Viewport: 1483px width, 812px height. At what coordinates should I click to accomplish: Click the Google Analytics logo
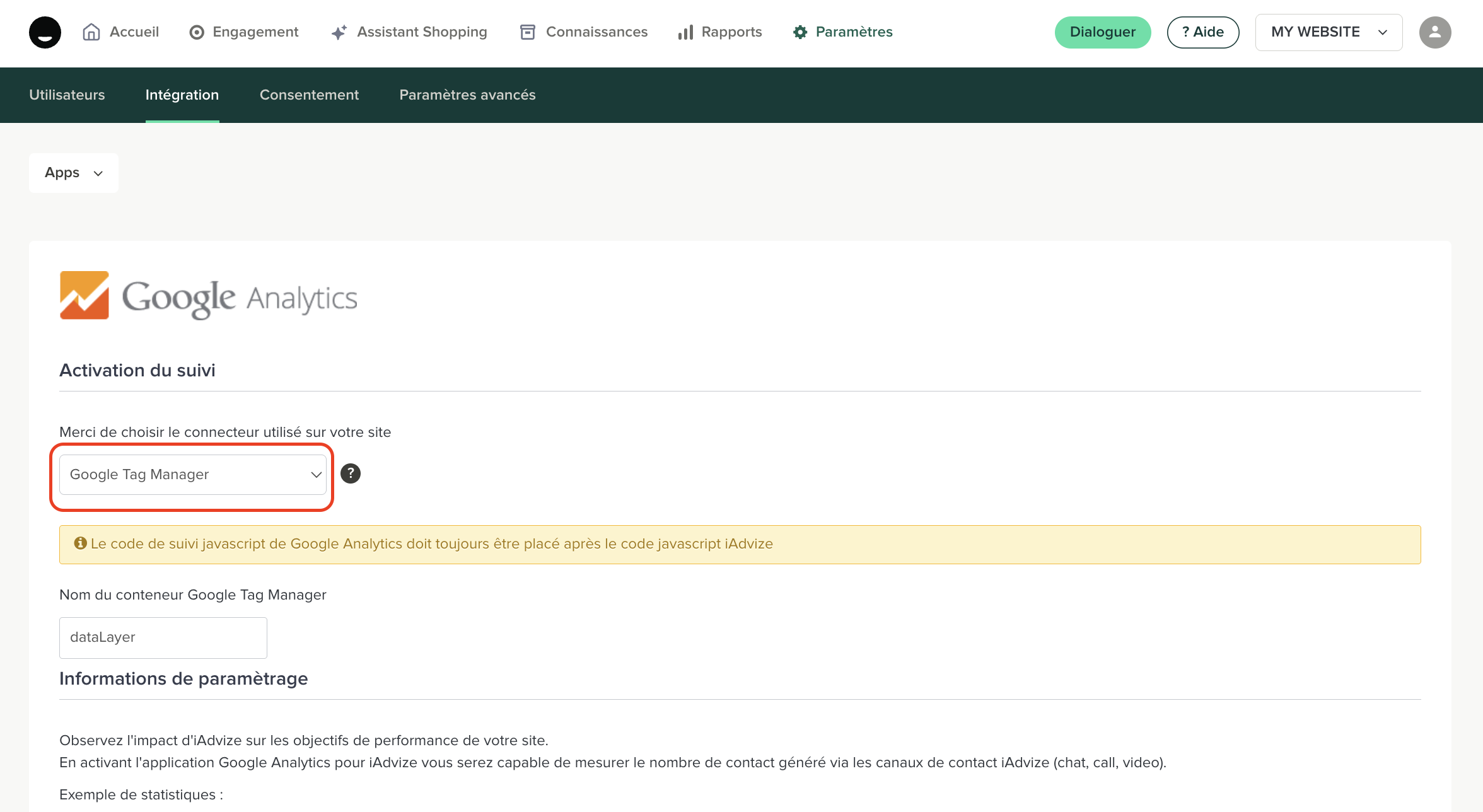coord(209,296)
